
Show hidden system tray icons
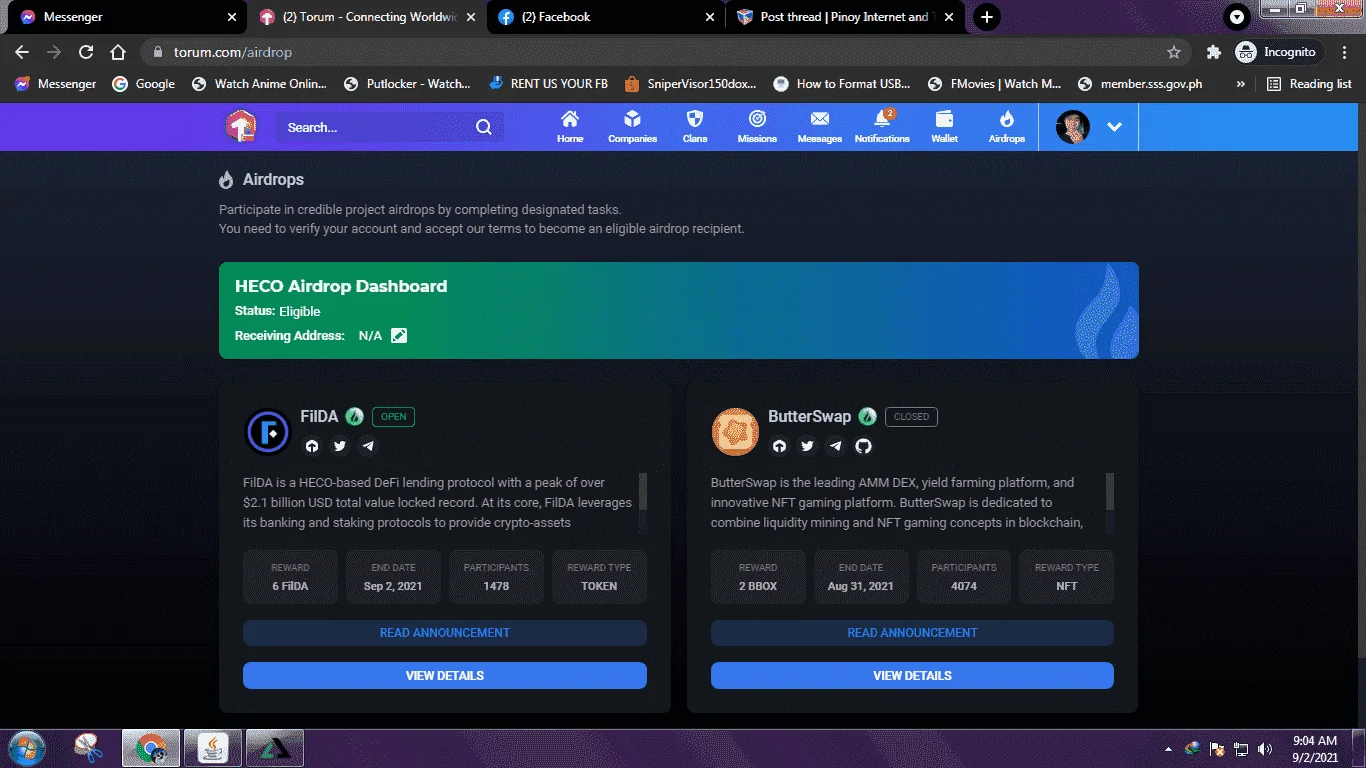point(1168,748)
